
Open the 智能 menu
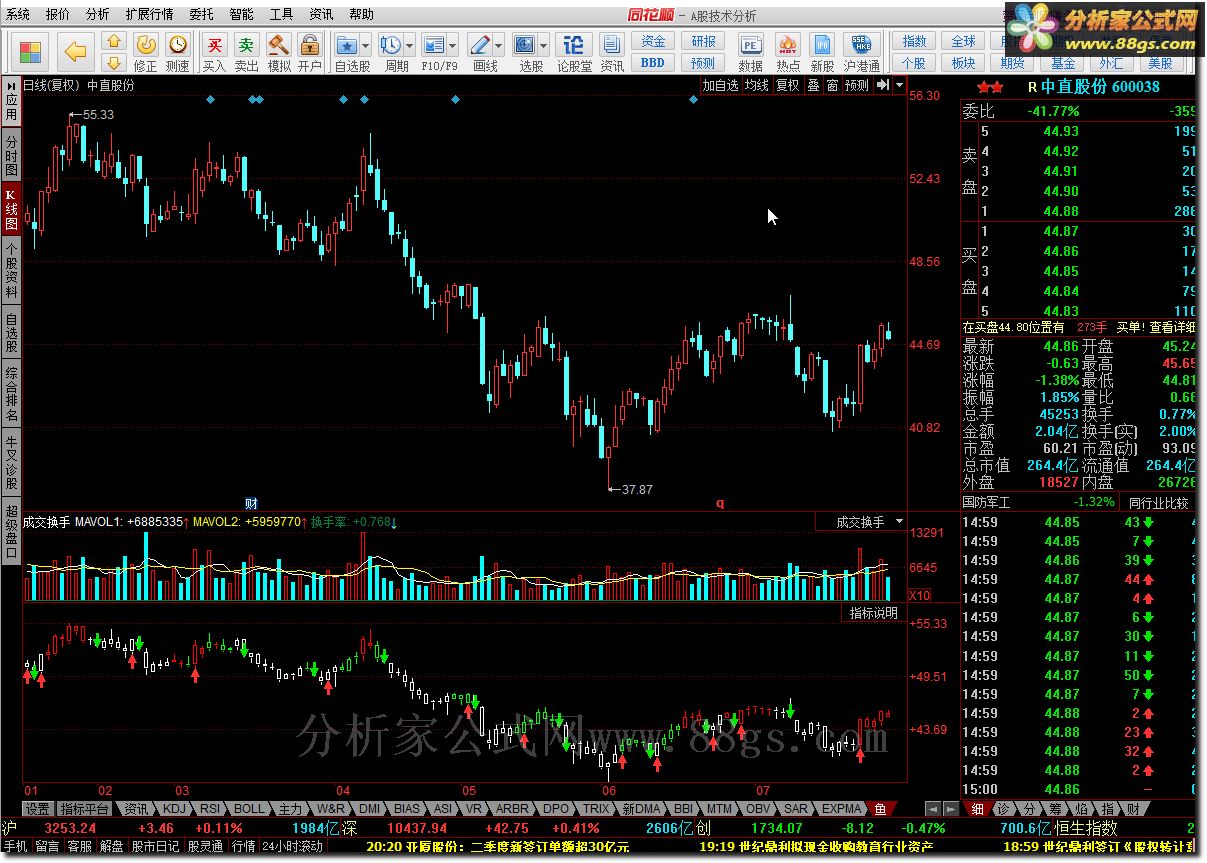click(241, 15)
